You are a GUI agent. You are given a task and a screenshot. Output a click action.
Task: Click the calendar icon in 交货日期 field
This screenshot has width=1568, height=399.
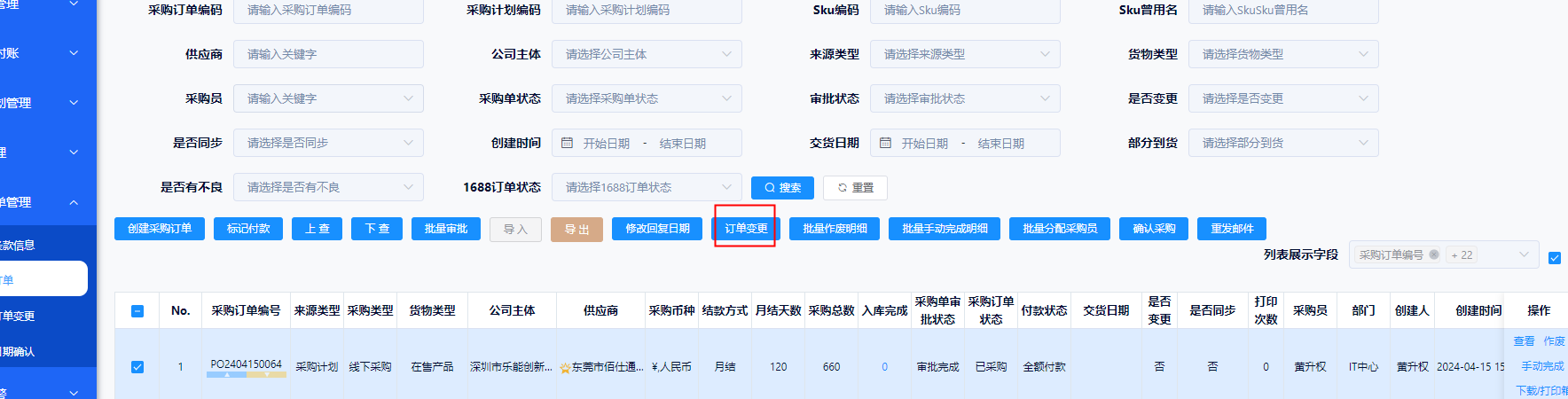[885, 143]
